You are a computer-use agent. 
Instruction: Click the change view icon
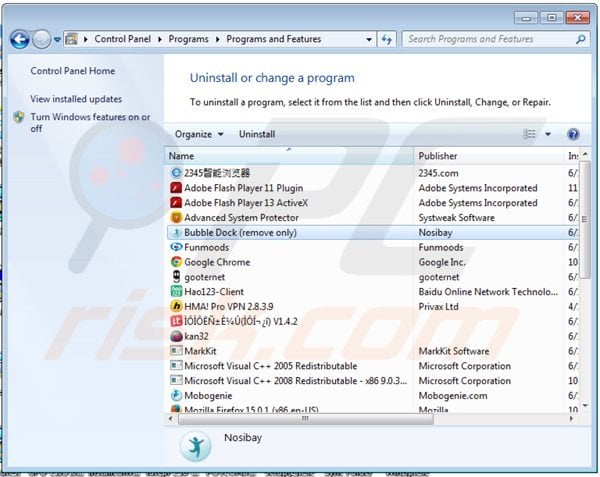[530, 134]
